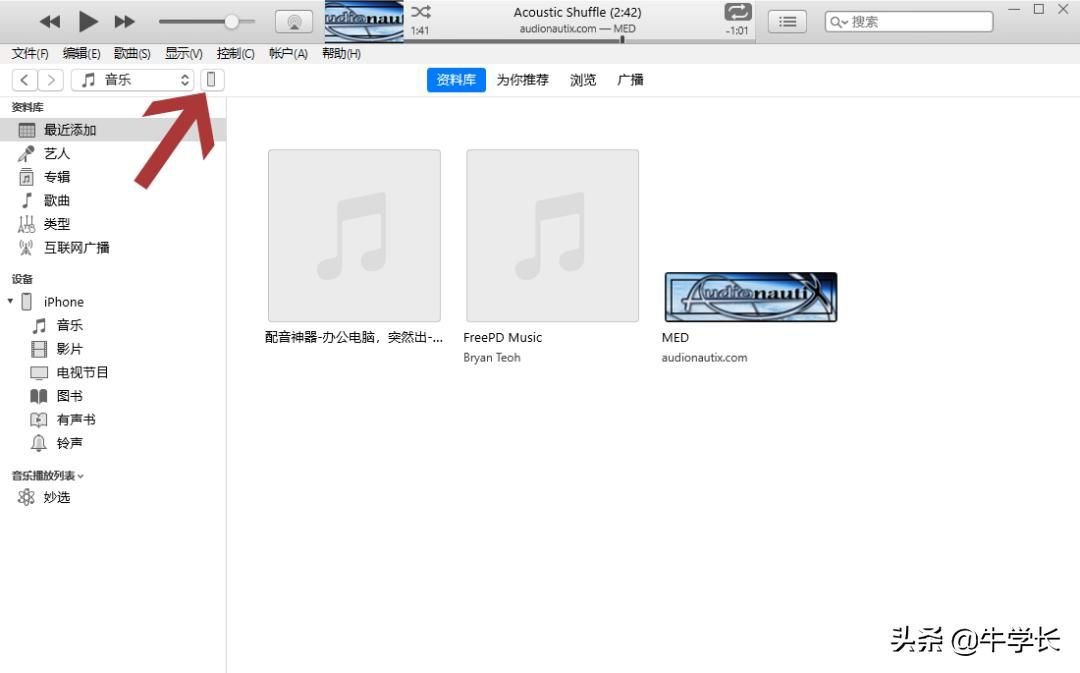Start playback with the play button
1080x673 pixels.
tap(87, 22)
